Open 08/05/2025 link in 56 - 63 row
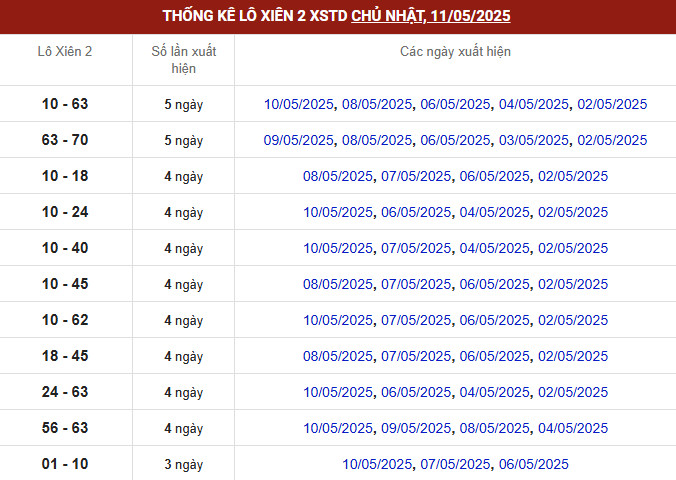The height and width of the screenshot is (480, 676). pyautogui.click(x=494, y=428)
